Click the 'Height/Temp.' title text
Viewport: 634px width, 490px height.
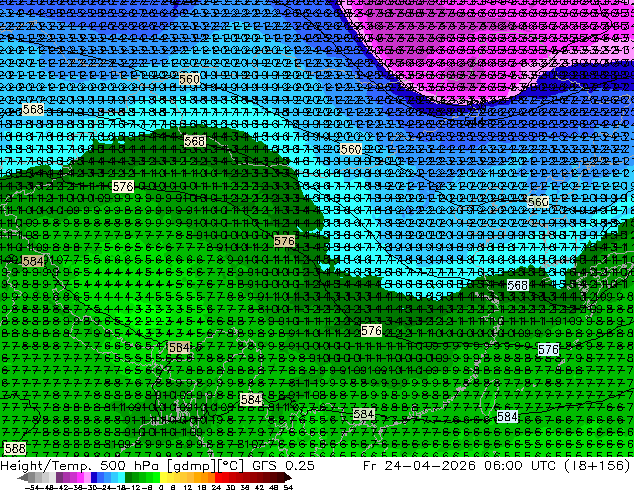click(x=46, y=465)
